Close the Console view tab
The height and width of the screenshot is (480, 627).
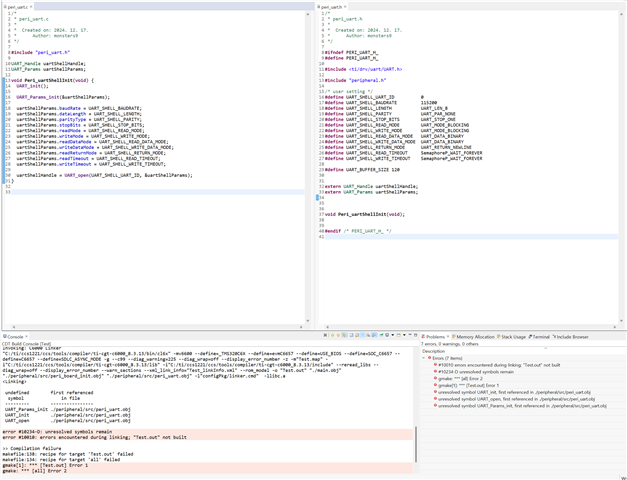point(27,337)
